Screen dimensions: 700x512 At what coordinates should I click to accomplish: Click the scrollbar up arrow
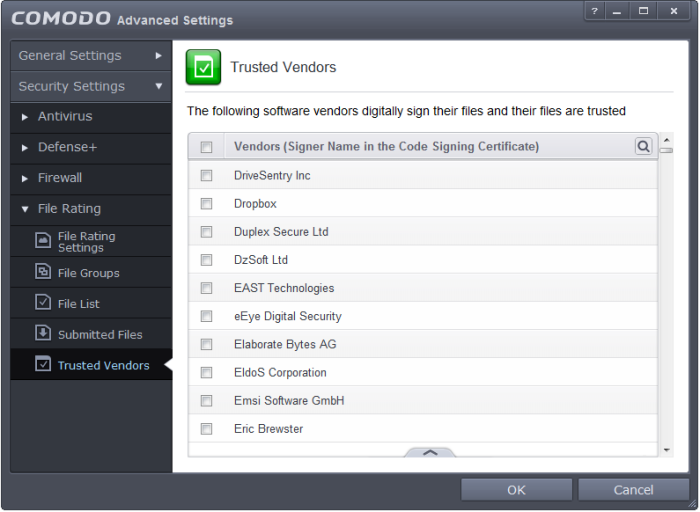(x=666, y=140)
